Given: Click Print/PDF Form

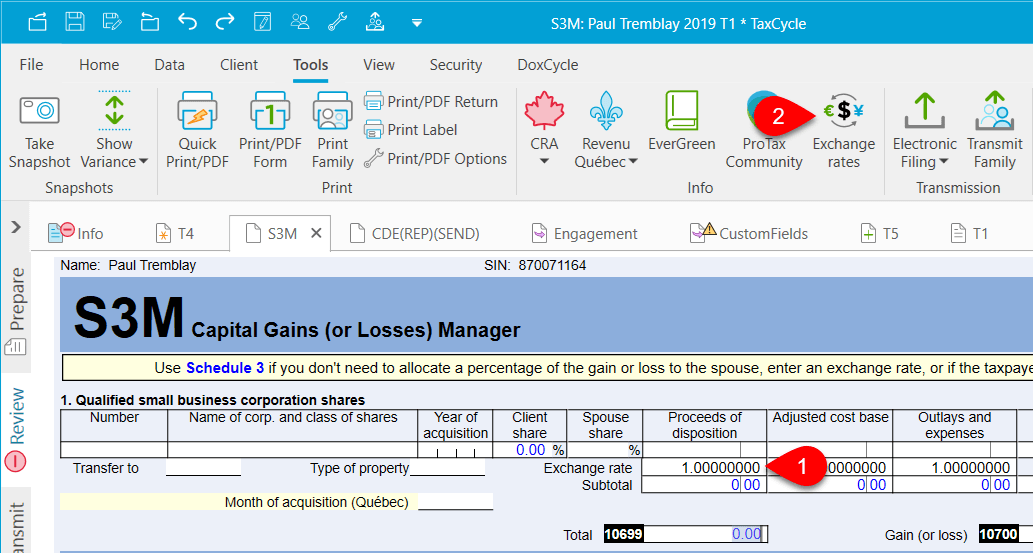Looking at the screenshot, I should click(x=269, y=132).
